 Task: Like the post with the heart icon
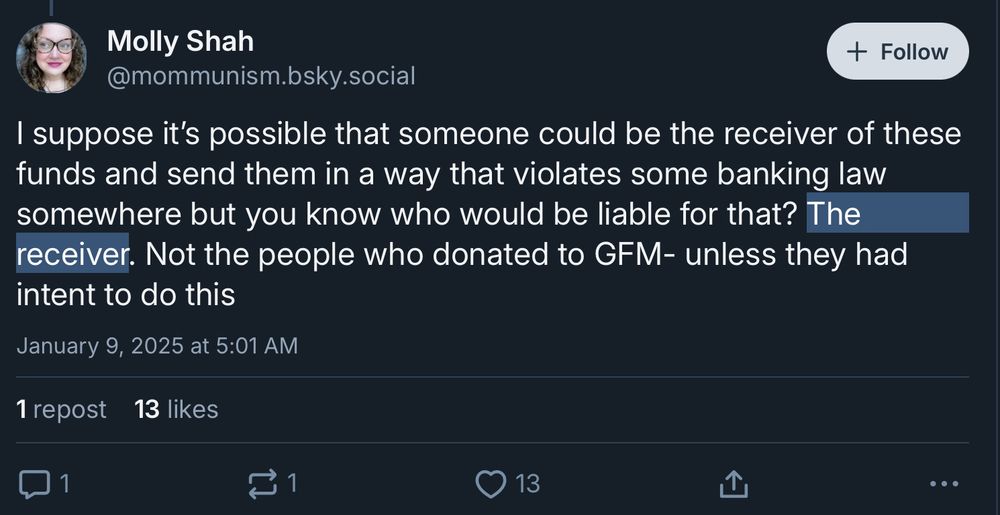tap(491, 484)
